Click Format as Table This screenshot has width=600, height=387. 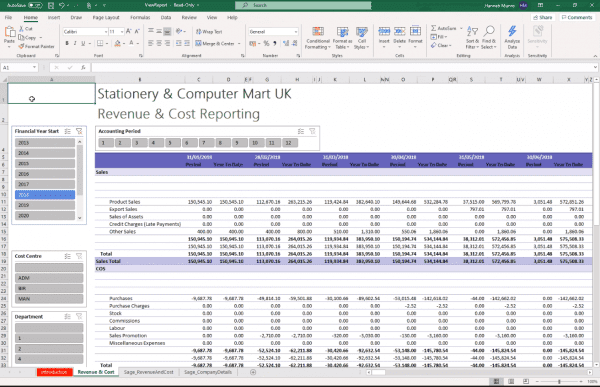click(x=342, y=38)
